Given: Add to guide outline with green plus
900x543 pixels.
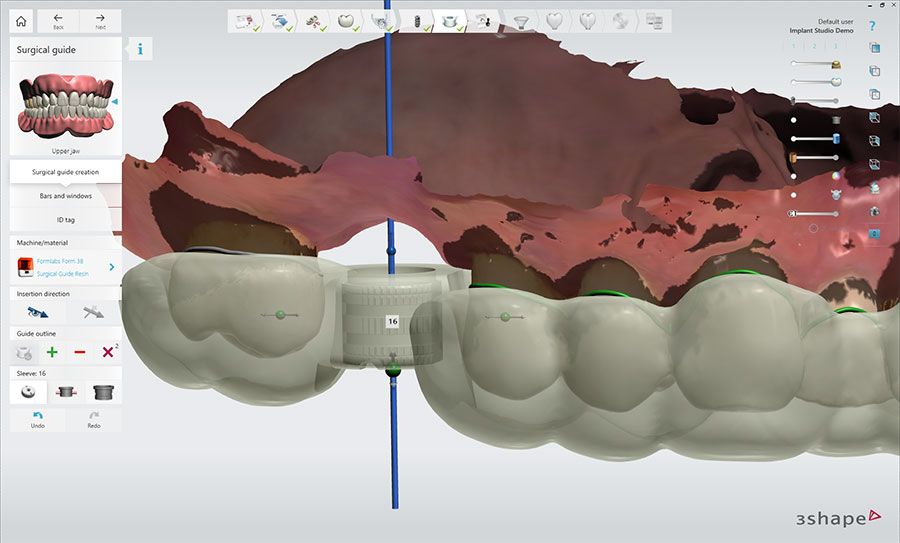Looking at the screenshot, I should click(x=52, y=352).
